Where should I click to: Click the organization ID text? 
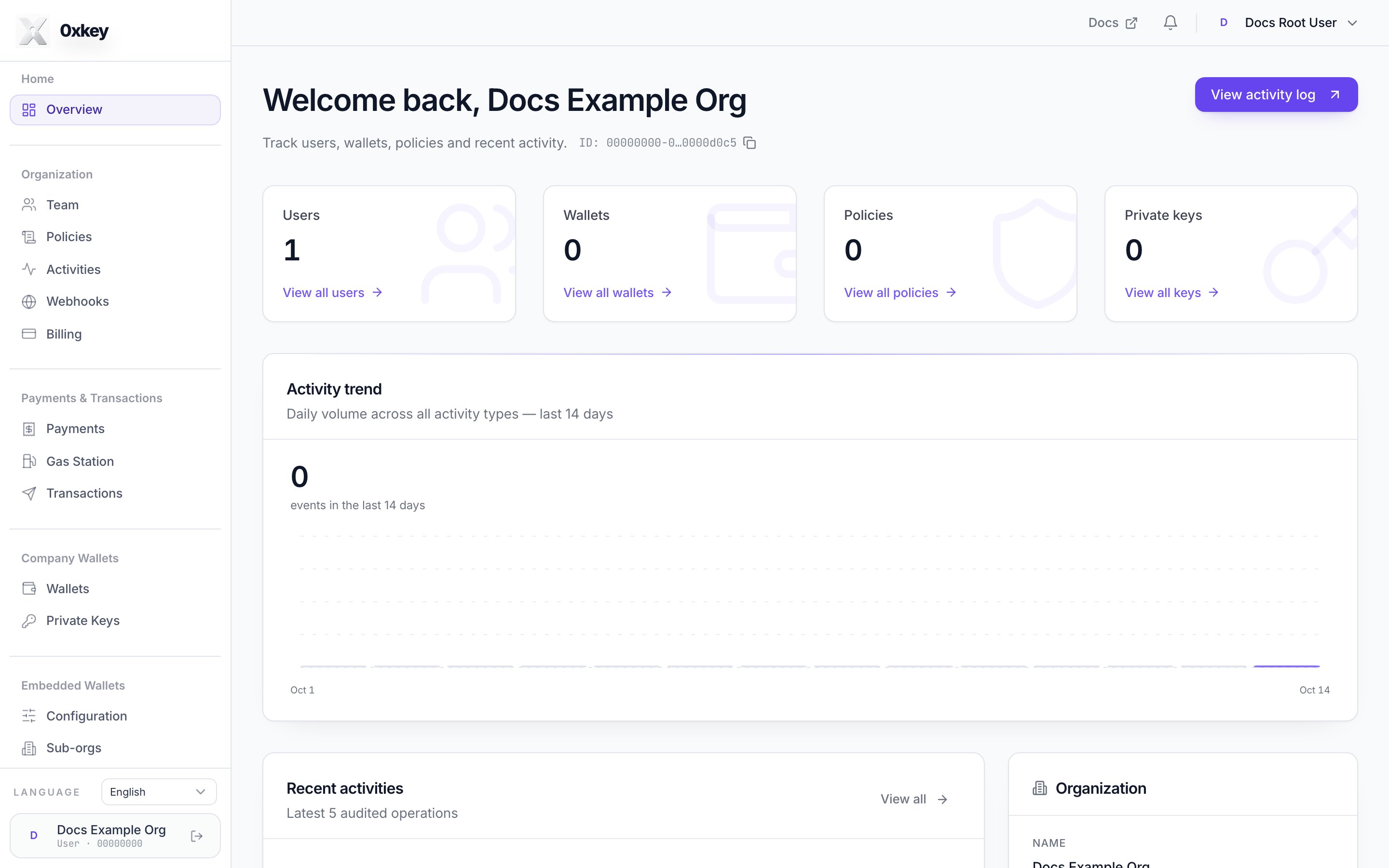[x=658, y=143]
